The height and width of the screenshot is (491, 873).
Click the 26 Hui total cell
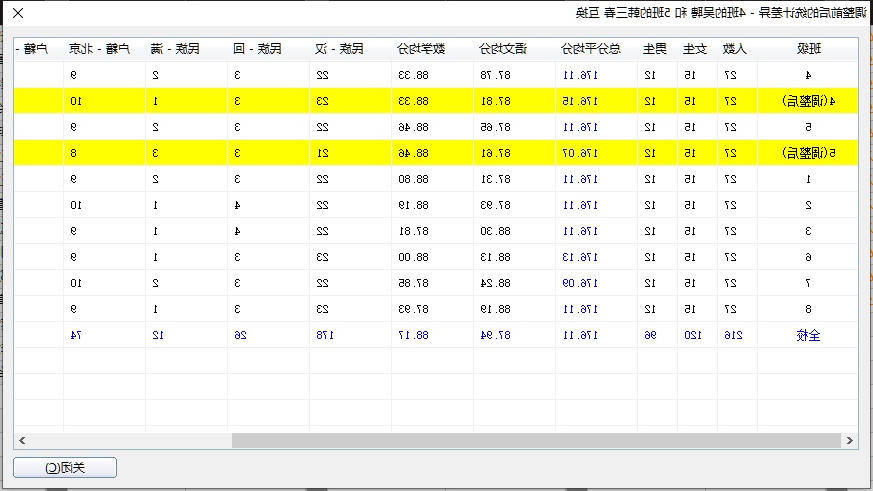[268, 335]
